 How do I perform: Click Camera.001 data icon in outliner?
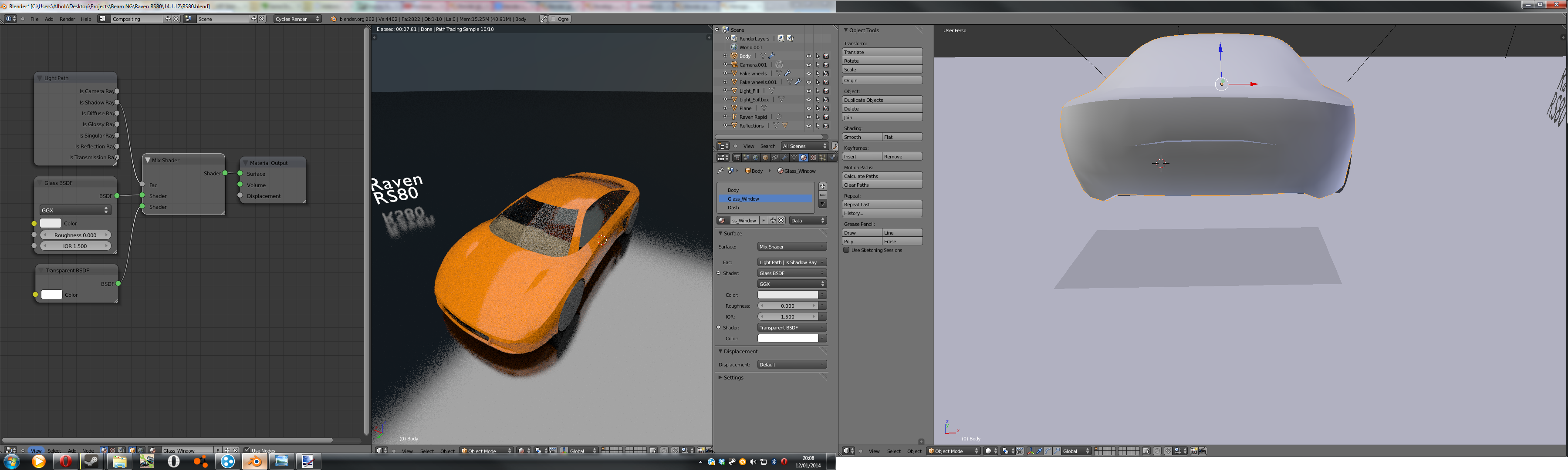(780, 64)
